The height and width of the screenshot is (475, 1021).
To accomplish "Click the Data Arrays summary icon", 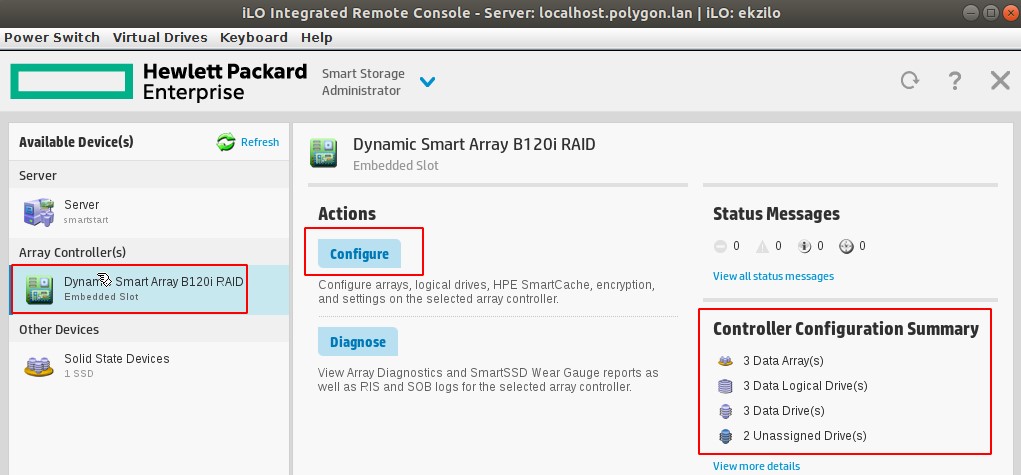I will click(x=725, y=361).
